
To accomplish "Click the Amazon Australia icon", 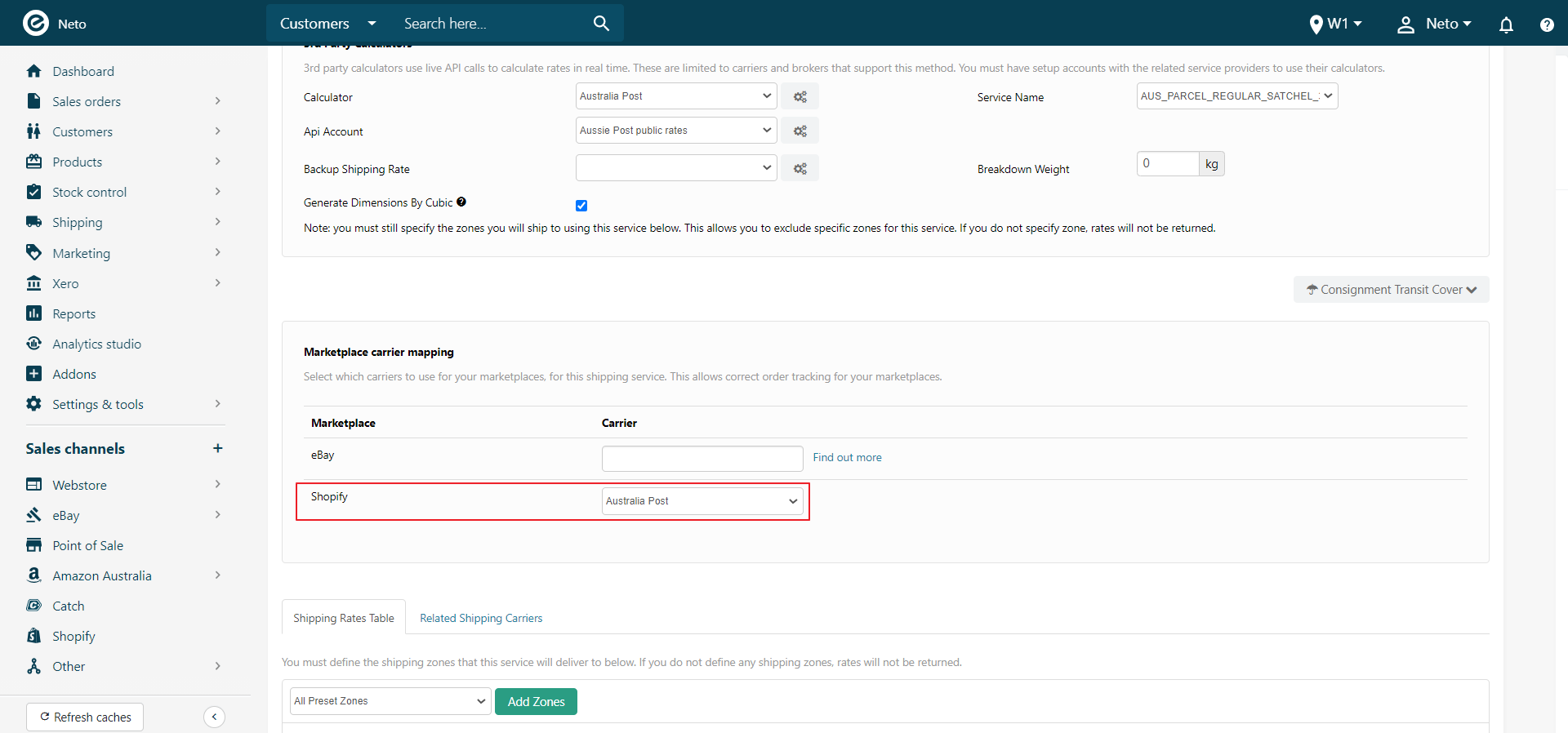I will click(33, 575).
